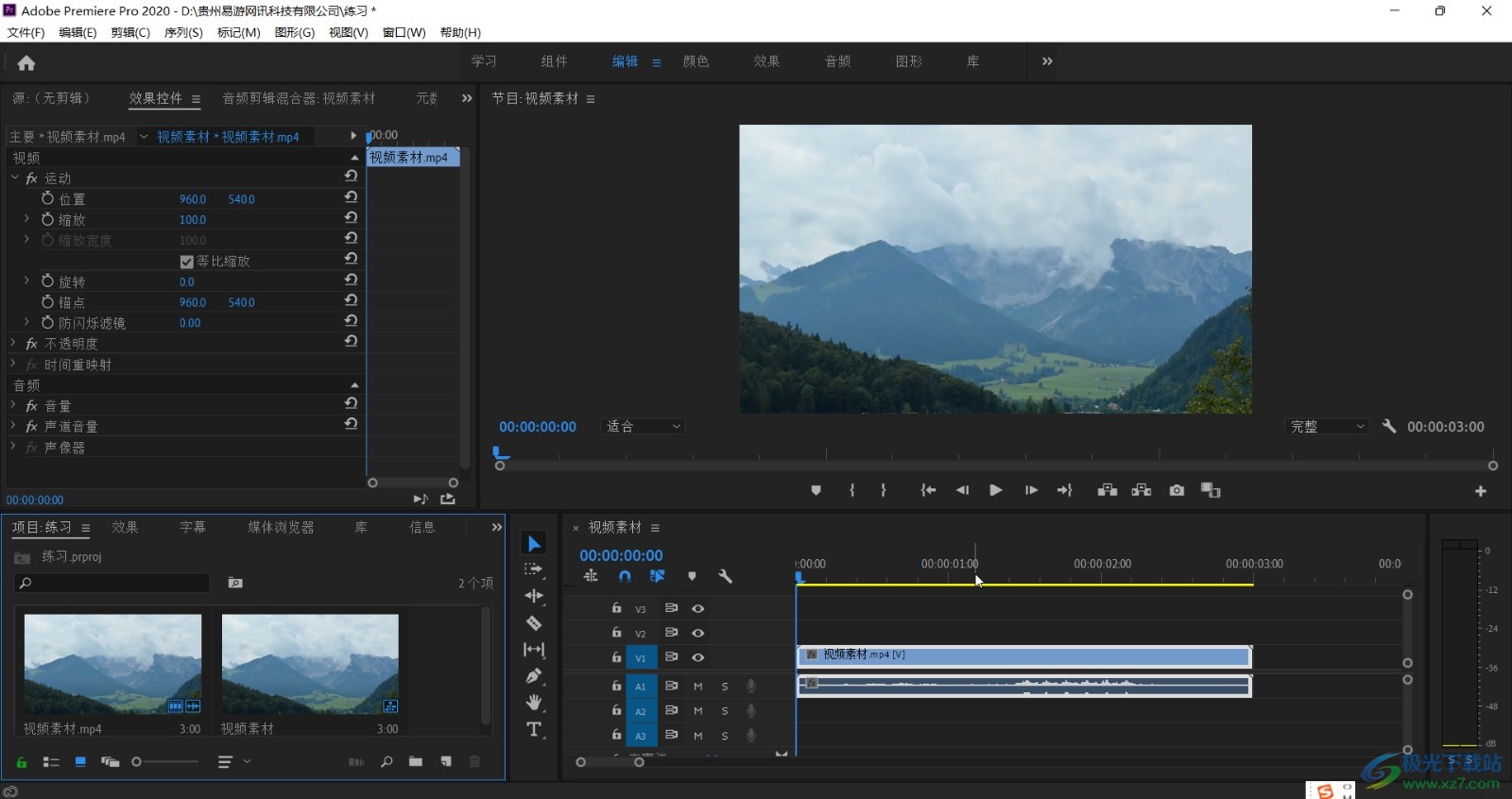Click Find magnifier in project panel
The image size is (1512, 799).
(x=387, y=761)
